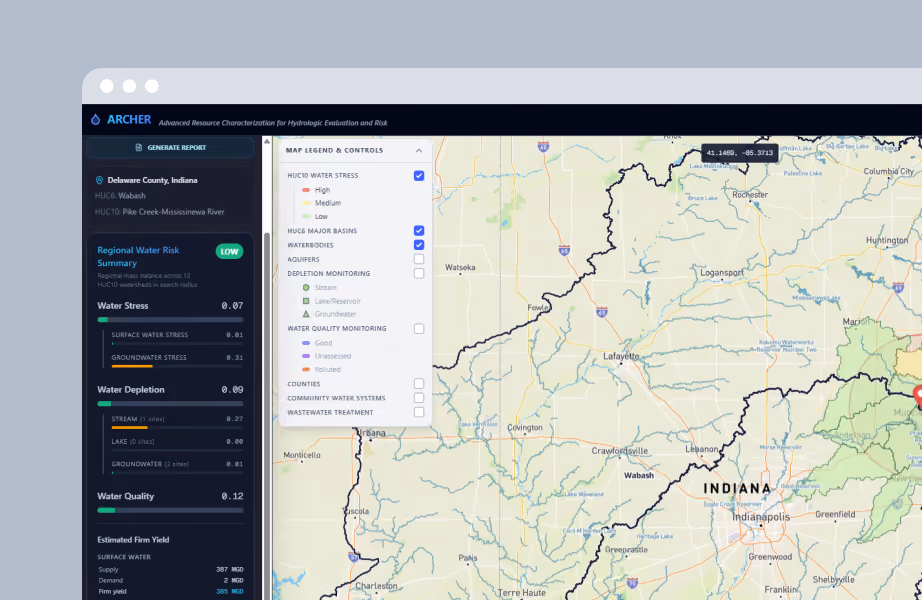This screenshot has width=922, height=600.
Task: Click the Water Quality progress bar
Action: coord(170,510)
